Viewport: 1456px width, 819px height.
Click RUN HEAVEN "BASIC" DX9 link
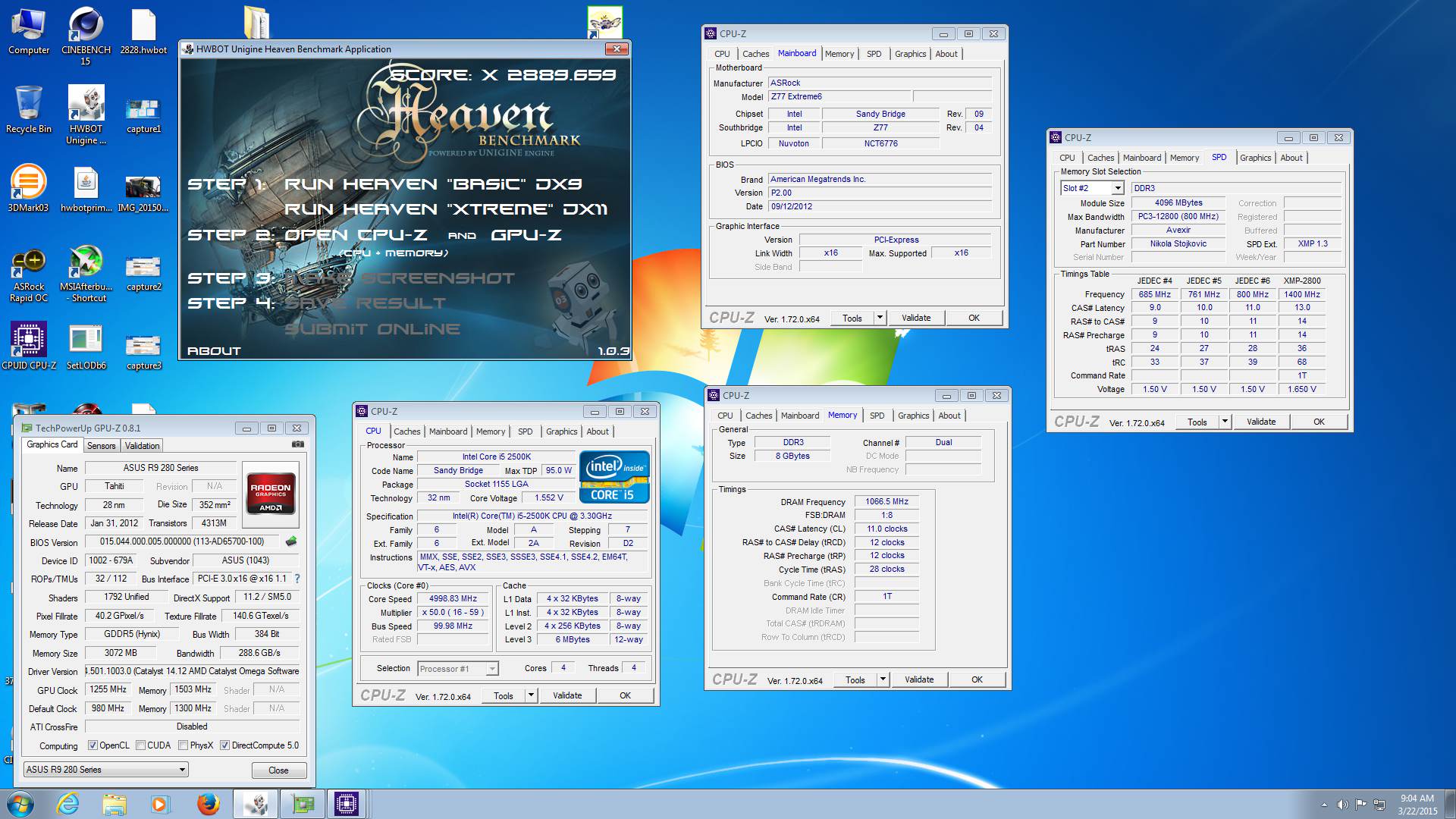[433, 184]
